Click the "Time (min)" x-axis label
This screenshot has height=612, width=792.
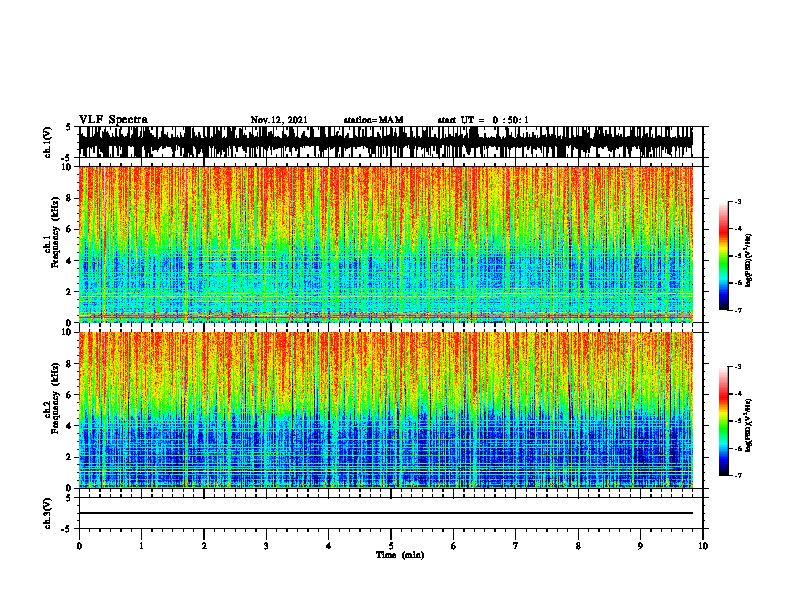point(400,555)
